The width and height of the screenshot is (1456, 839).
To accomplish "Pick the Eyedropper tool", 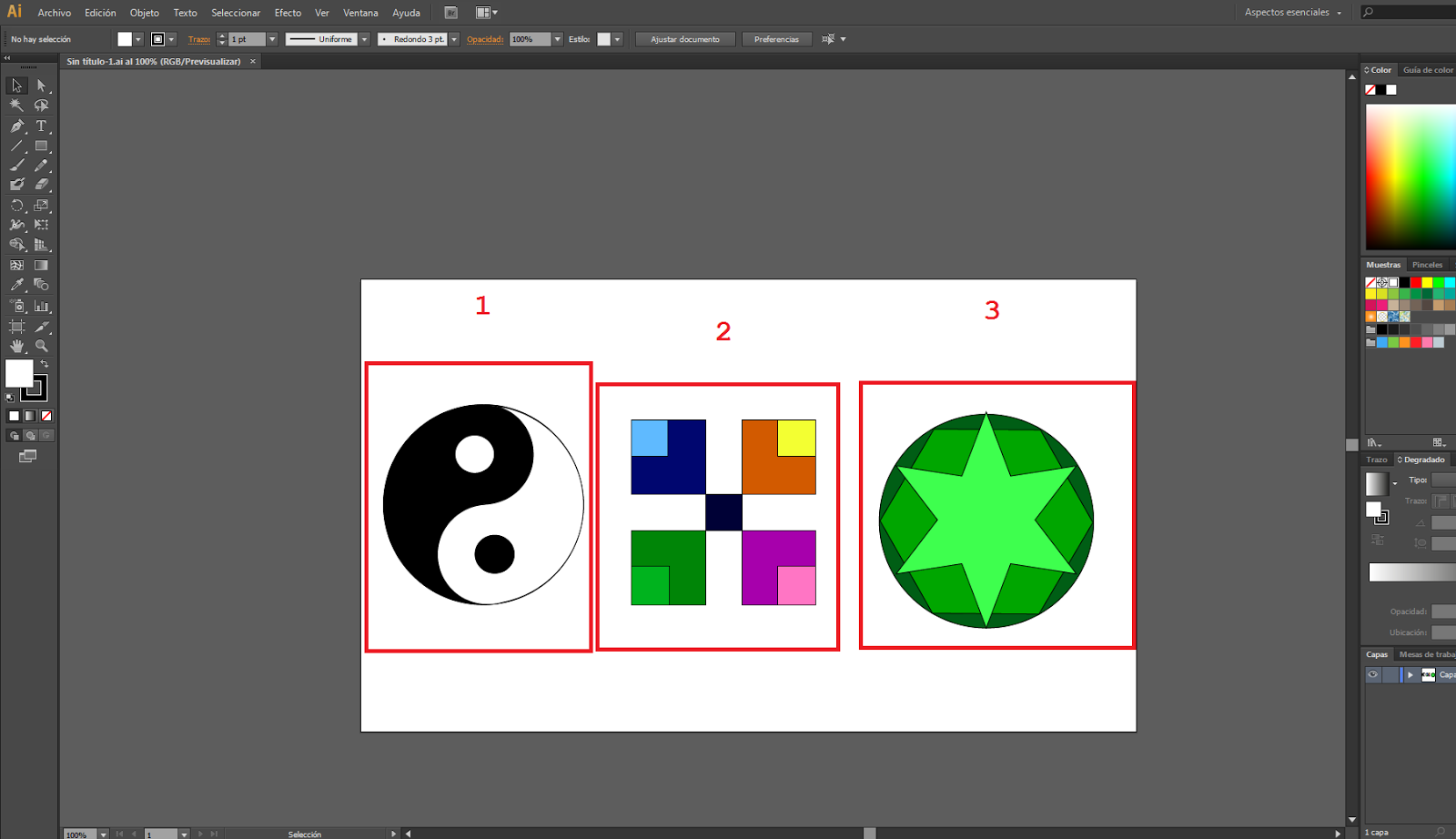I will 16,284.
